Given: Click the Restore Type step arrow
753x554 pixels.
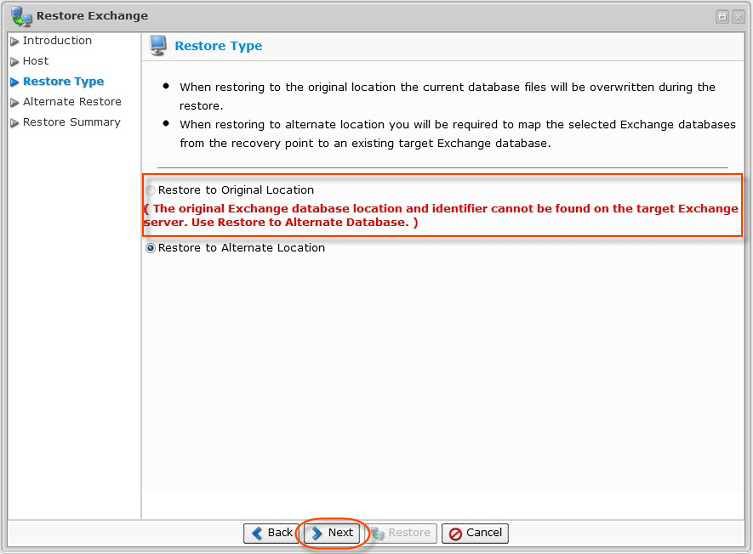Looking at the screenshot, I should (x=14, y=82).
